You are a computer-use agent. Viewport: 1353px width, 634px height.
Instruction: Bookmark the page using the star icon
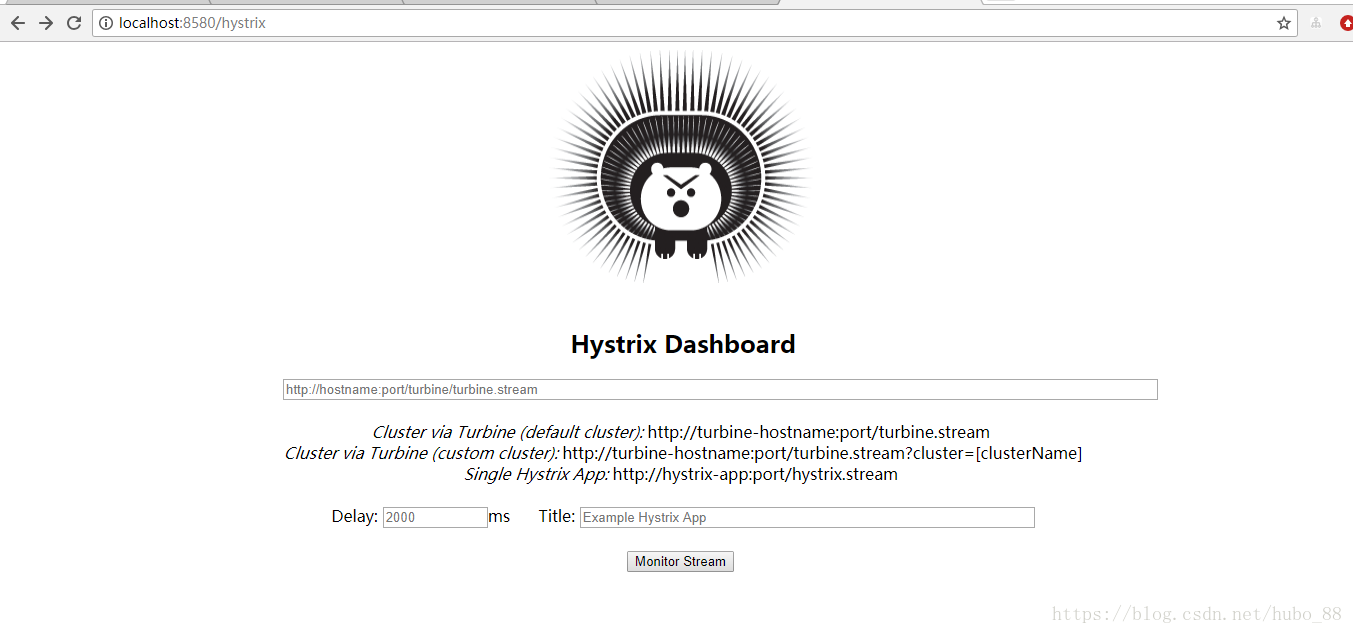(1283, 22)
